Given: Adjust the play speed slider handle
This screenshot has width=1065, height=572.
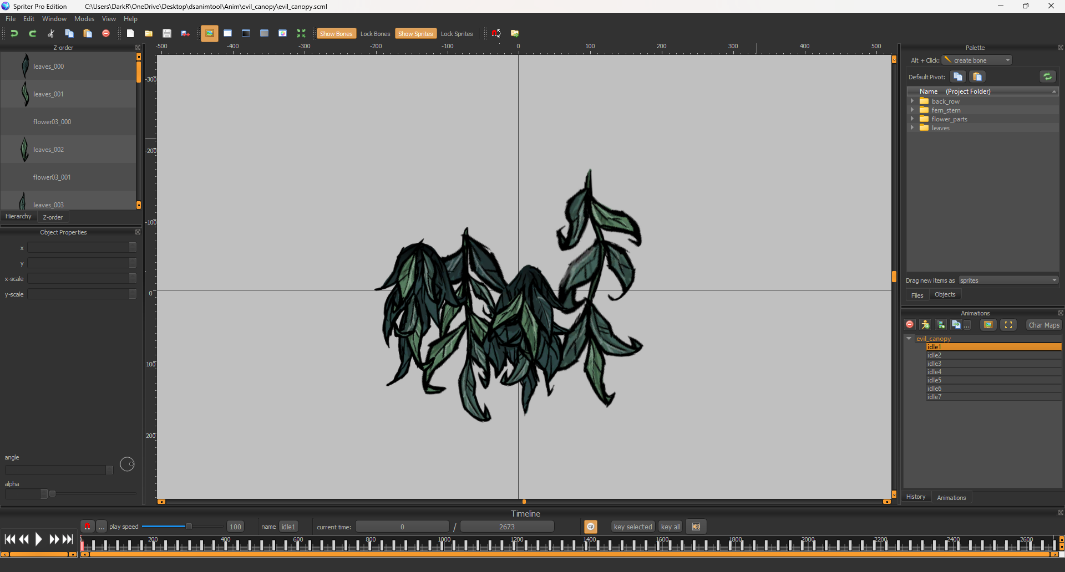Looking at the screenshot, I should pos(189,526).
